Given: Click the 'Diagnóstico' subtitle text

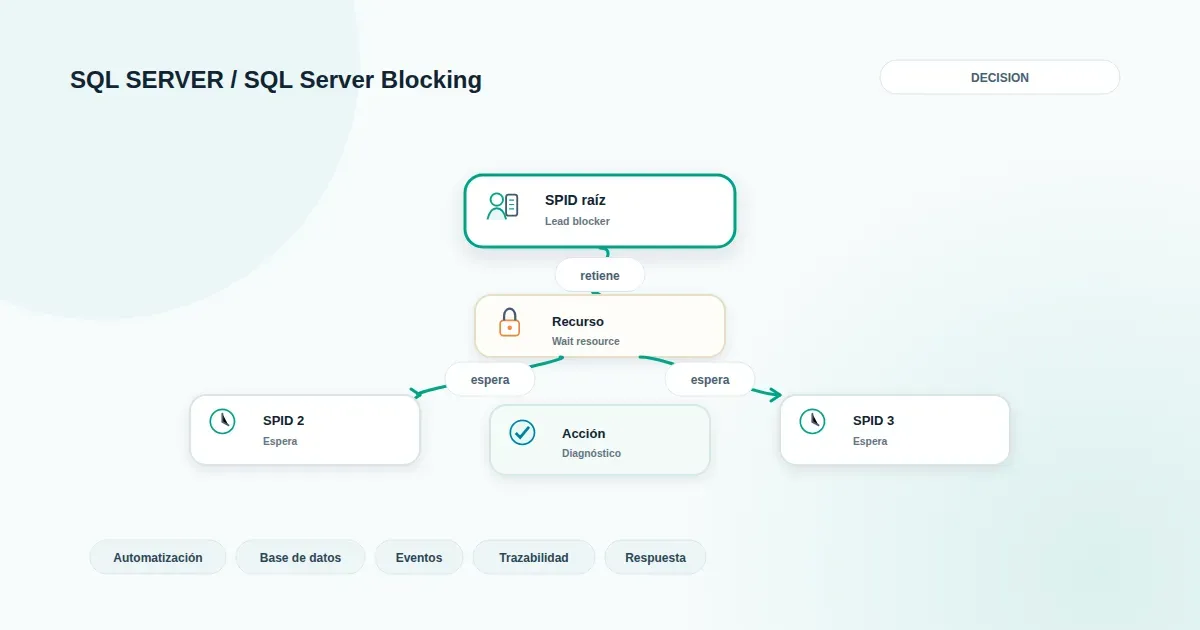Looking at the screenshot, I should (591, 453).
